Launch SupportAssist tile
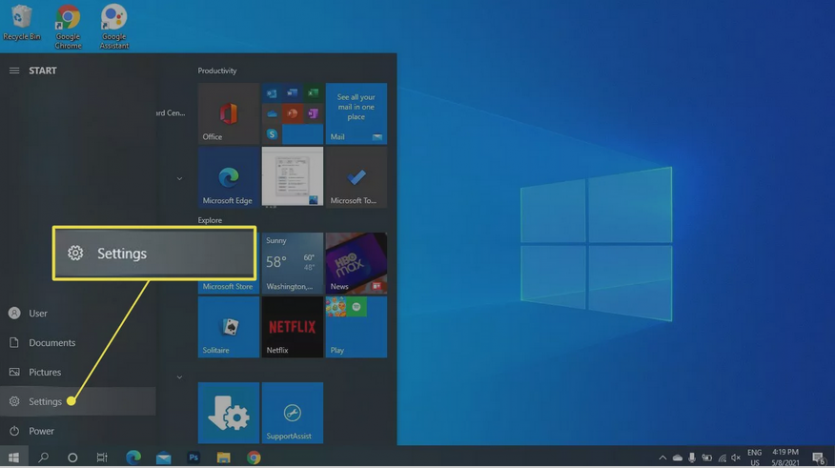Image resolution: width=835 pixels, height=468 pixels. [292, 412]
